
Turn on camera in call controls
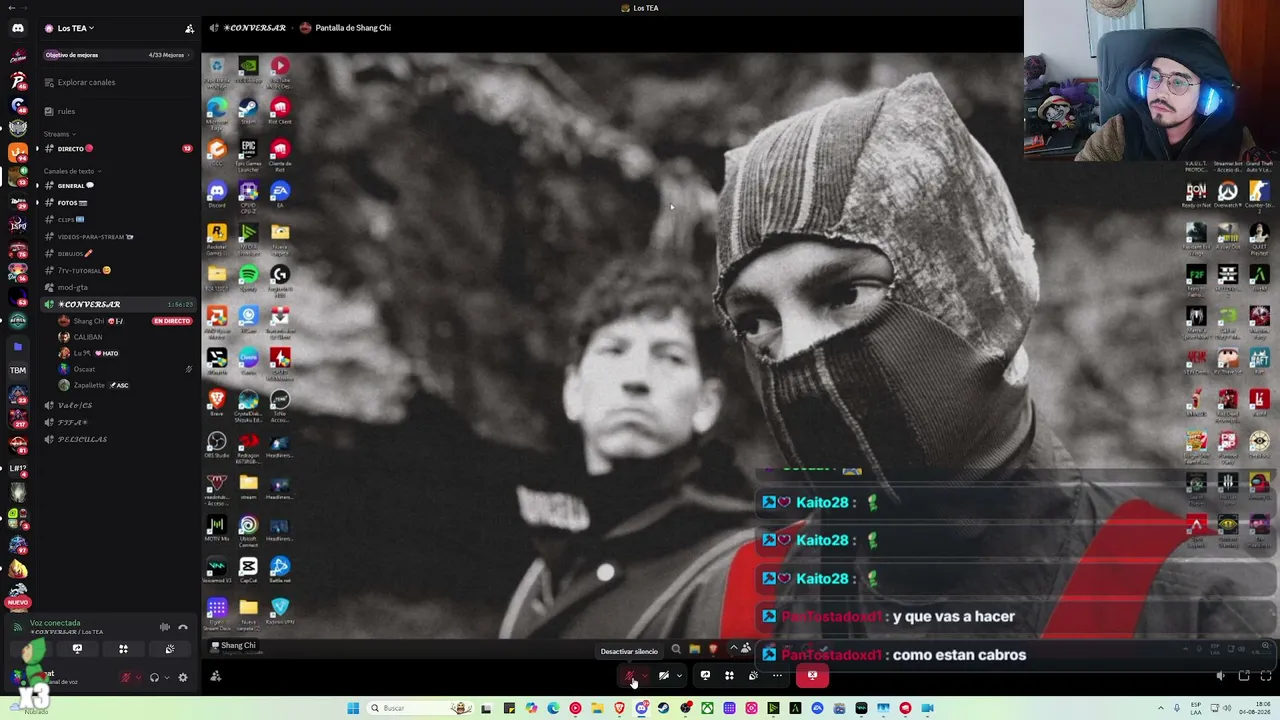(663, 676)
